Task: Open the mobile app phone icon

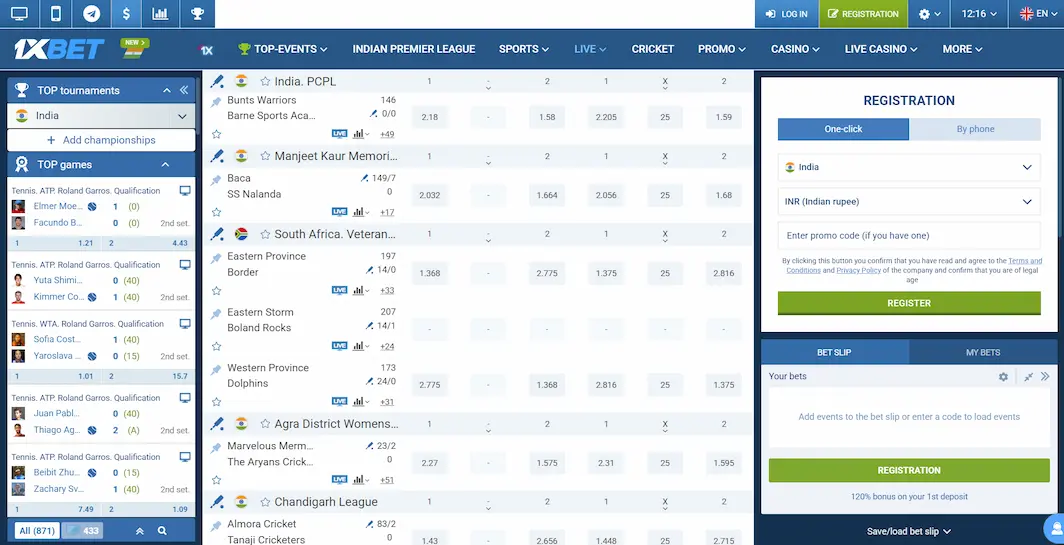Action: pyautogui.click(x=56, y=14)
